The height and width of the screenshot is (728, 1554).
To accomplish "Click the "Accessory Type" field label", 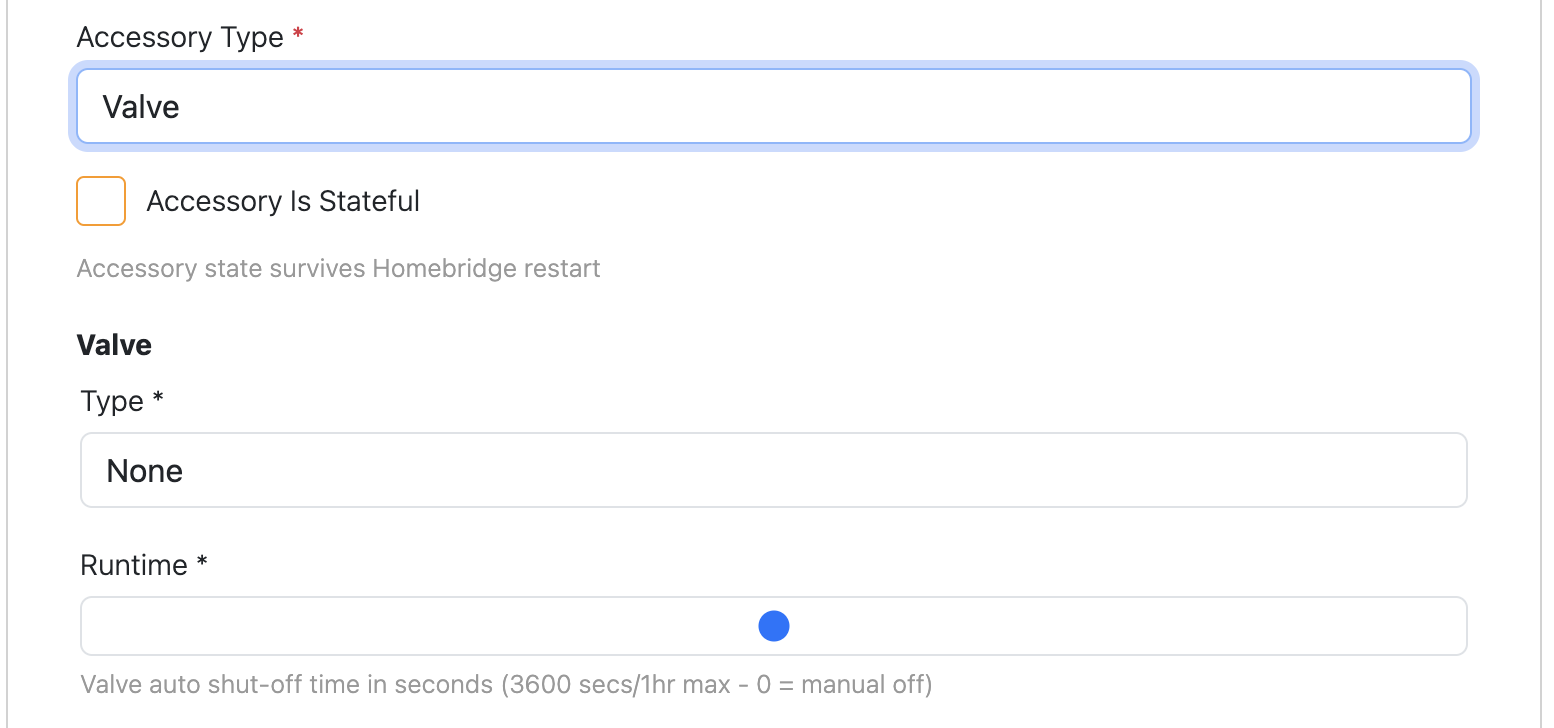I will click(x=180, y=38).
